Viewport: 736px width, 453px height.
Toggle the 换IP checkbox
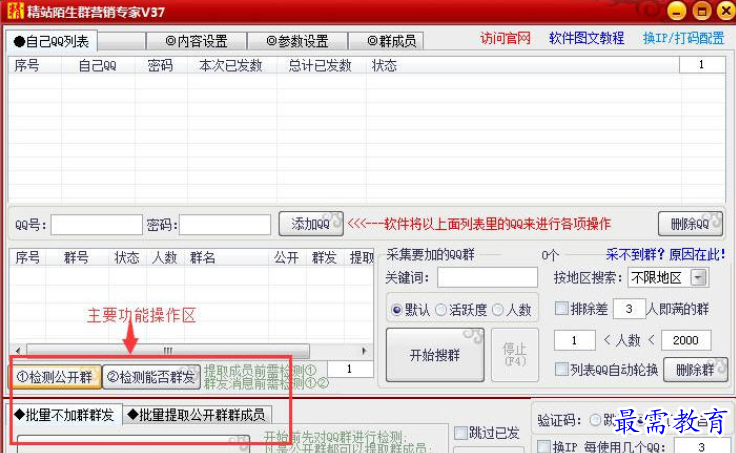tap(544, 446)
